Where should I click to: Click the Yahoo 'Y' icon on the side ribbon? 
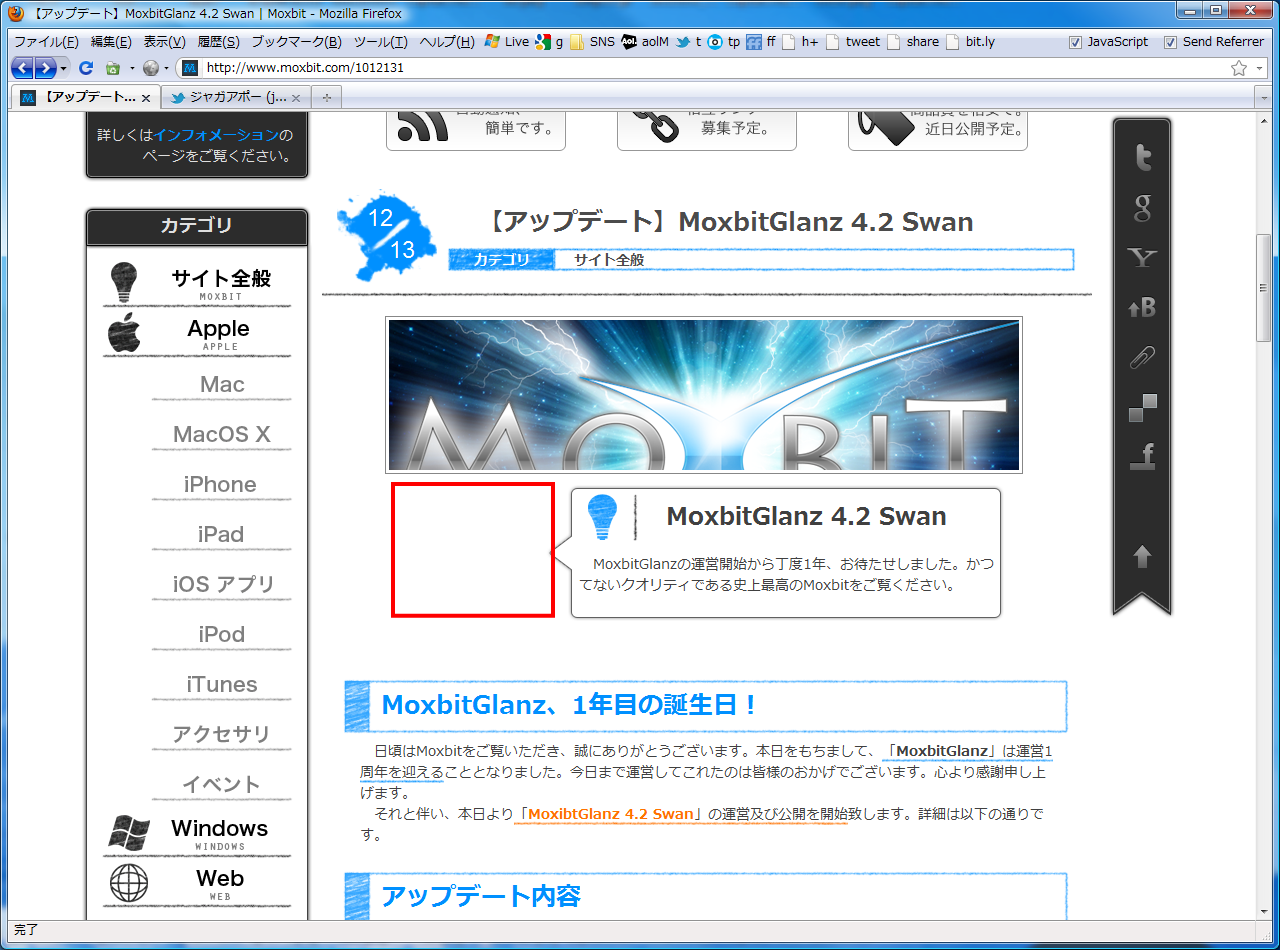click(x=1142, y=258)
